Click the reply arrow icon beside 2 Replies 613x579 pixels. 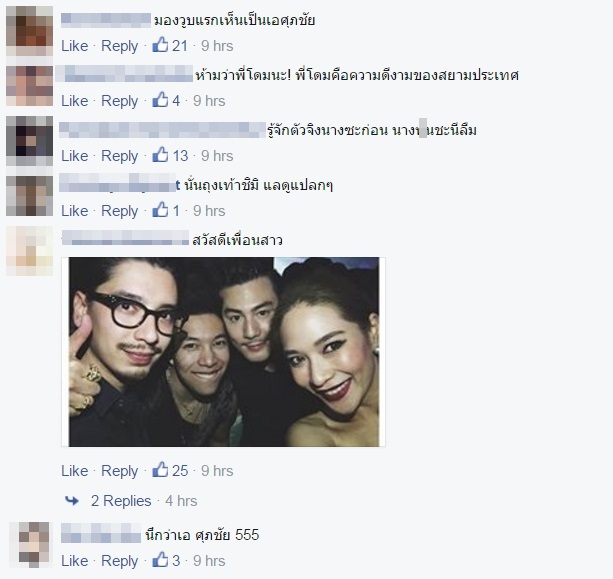[x=72, y=500]
